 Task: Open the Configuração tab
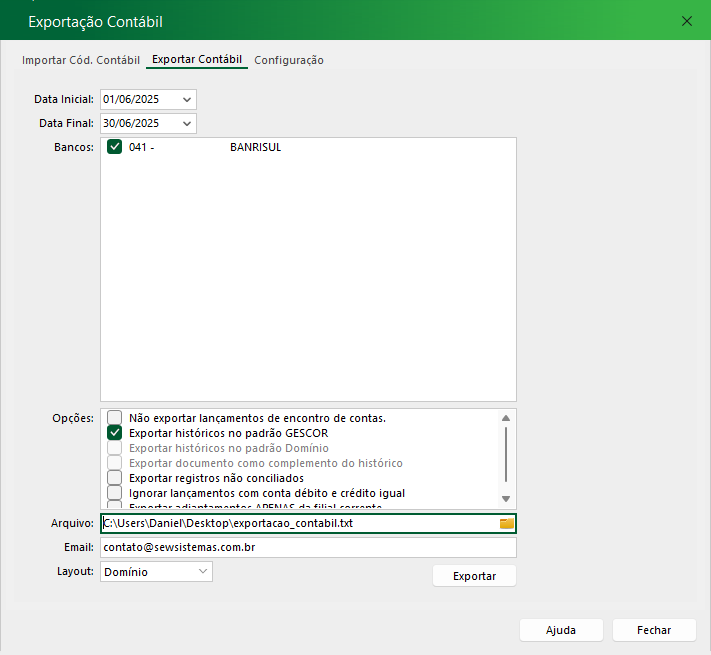288,60
